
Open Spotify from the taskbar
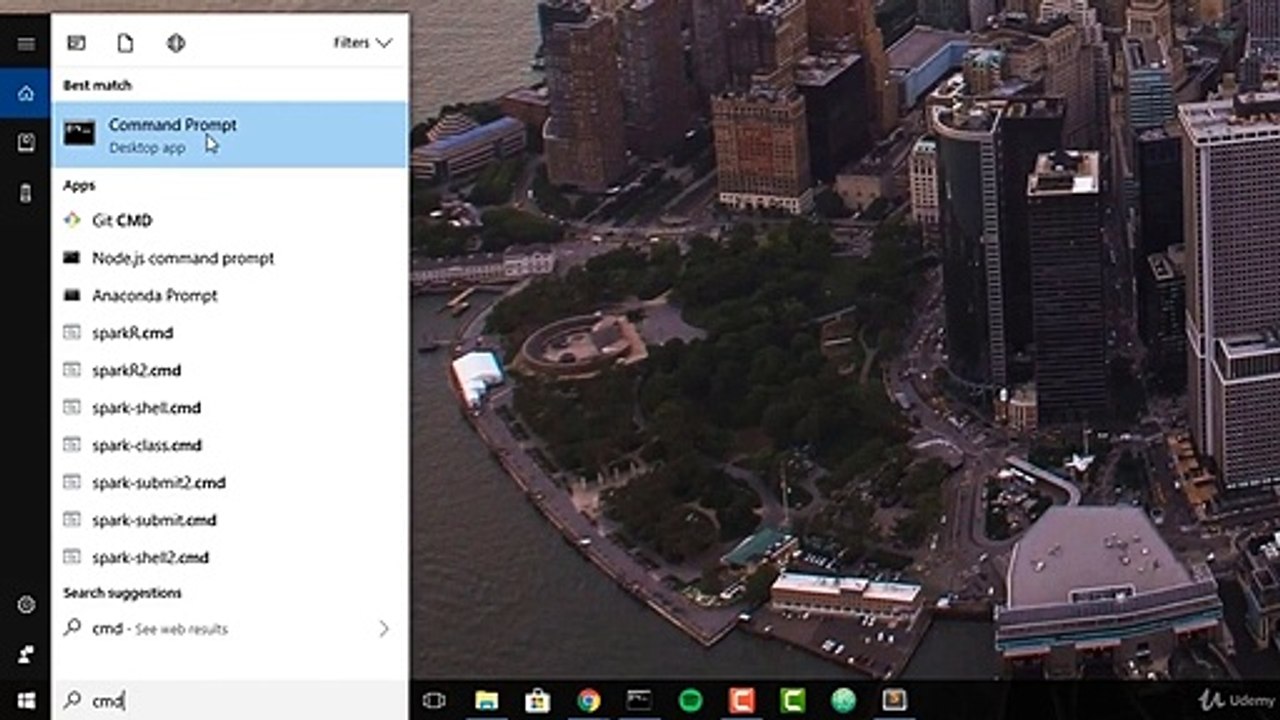(690, 701)
